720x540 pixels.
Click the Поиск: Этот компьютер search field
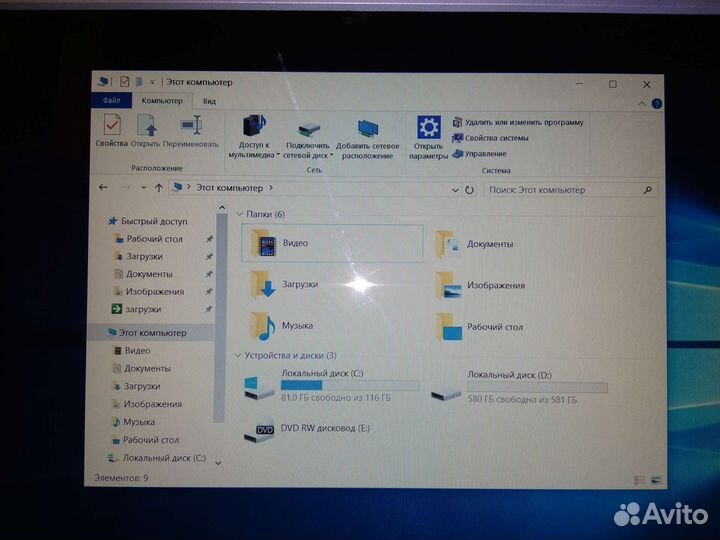pyautogui.click(x=570, y=190)
